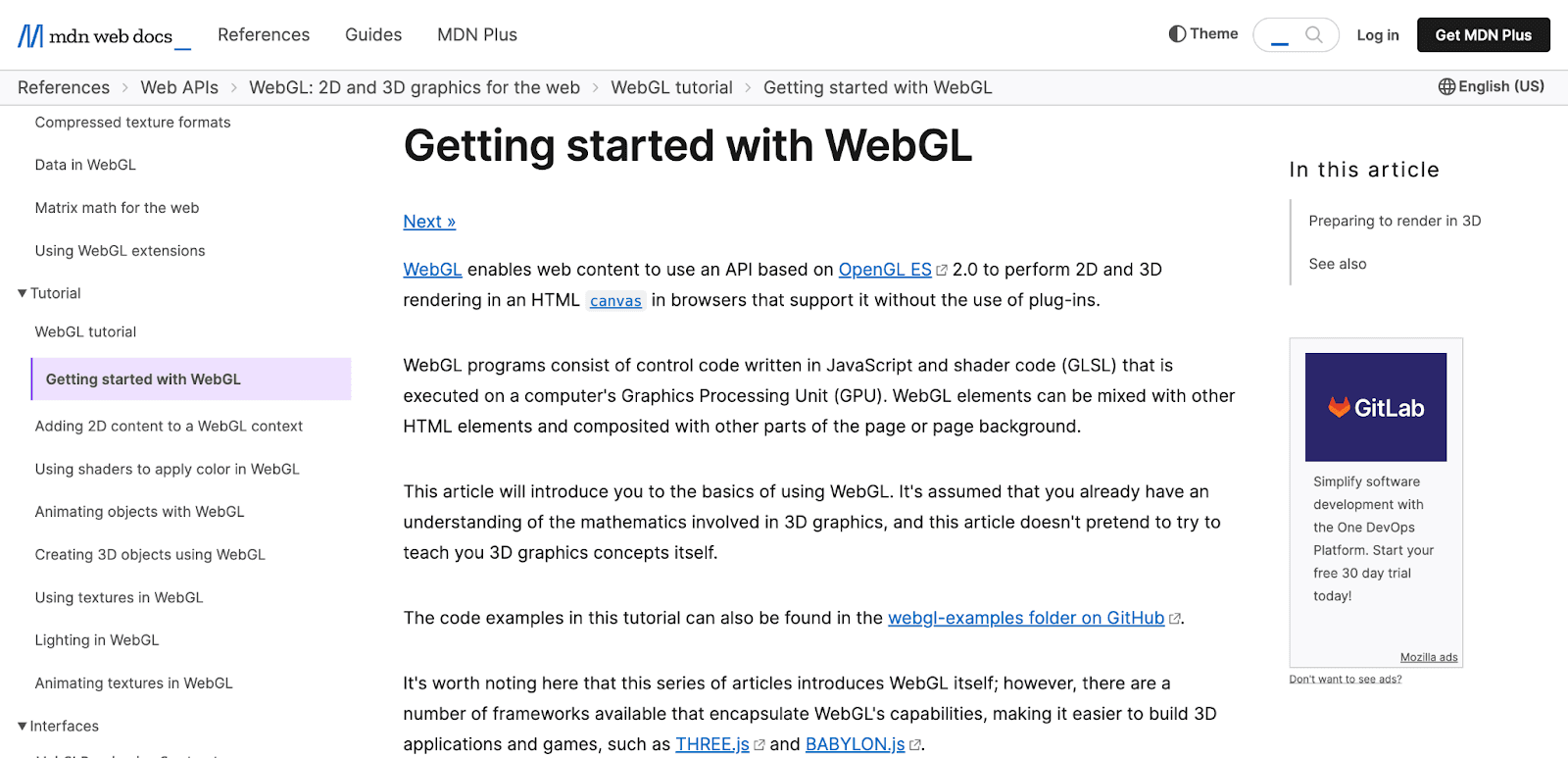Click the GitLab ad image
1568x758 pixels.
pos(1375,407)
